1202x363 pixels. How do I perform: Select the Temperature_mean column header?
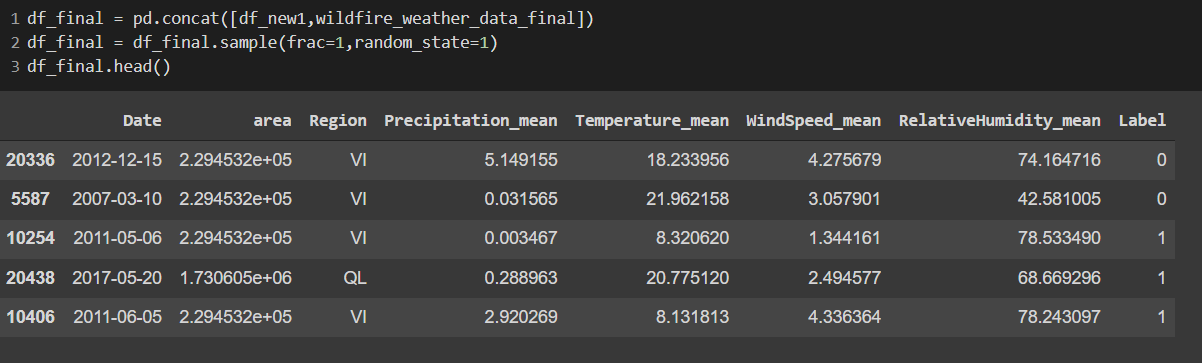(x=652, y=120)
